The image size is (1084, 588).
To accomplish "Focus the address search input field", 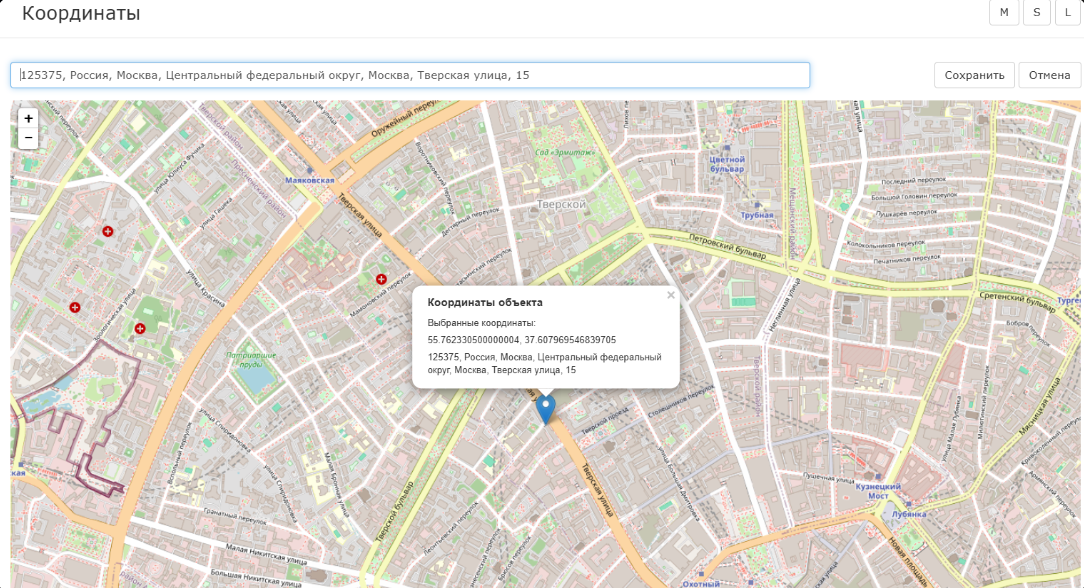I will (x=410, y=75).
